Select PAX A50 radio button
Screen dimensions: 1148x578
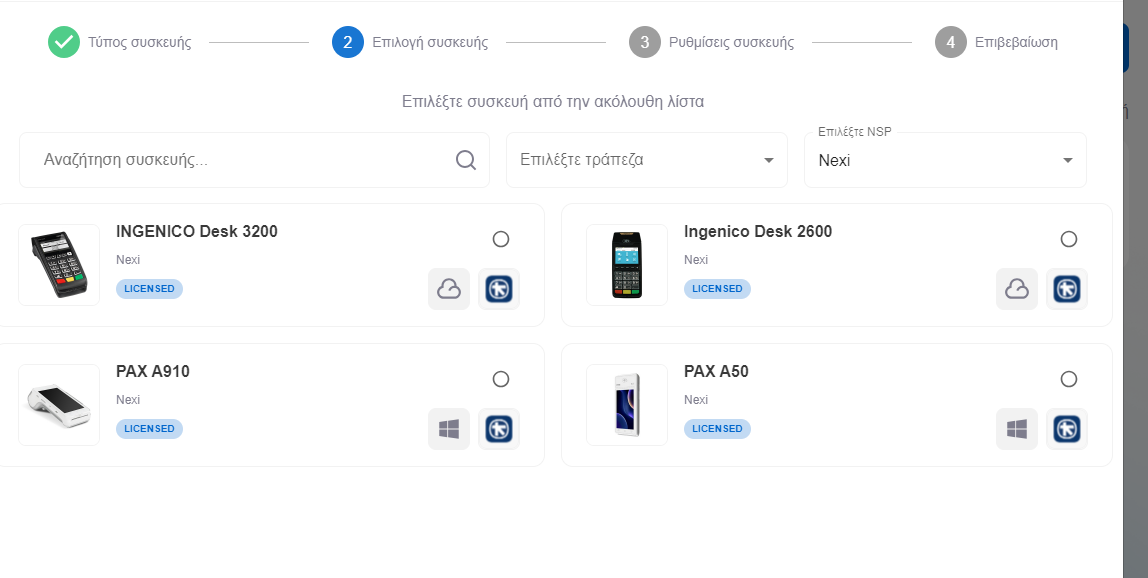tap(1069, 379)
